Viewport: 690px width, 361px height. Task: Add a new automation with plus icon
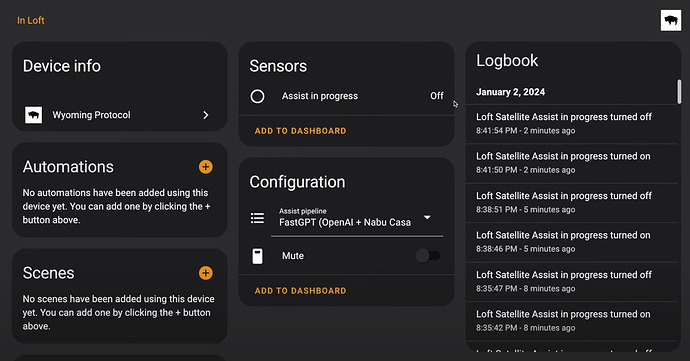tap(206, 167)
